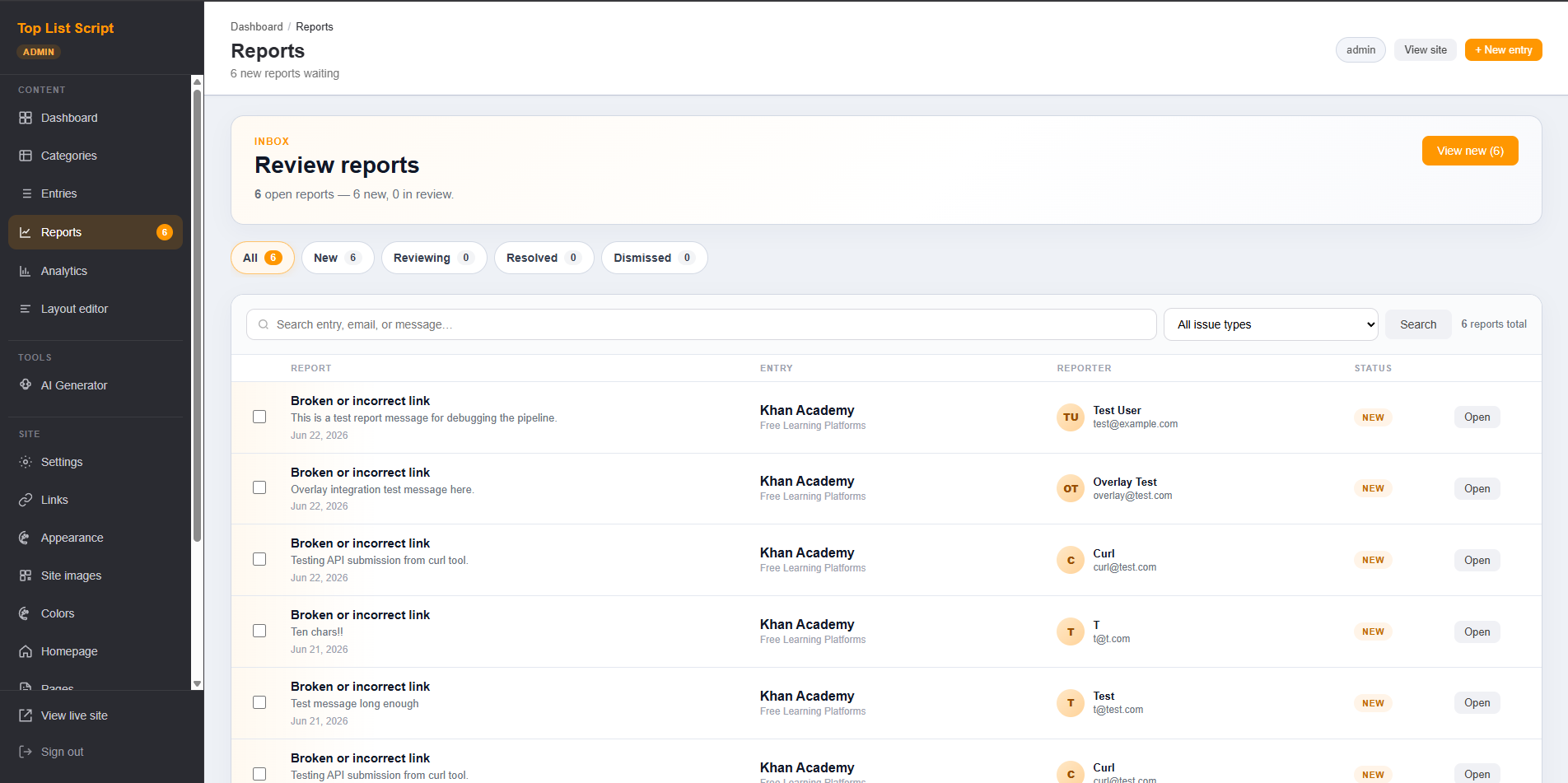Switch to the Resolved tab
The width and height of the screenshot is (1568, 783).
(x=544, y=258)
